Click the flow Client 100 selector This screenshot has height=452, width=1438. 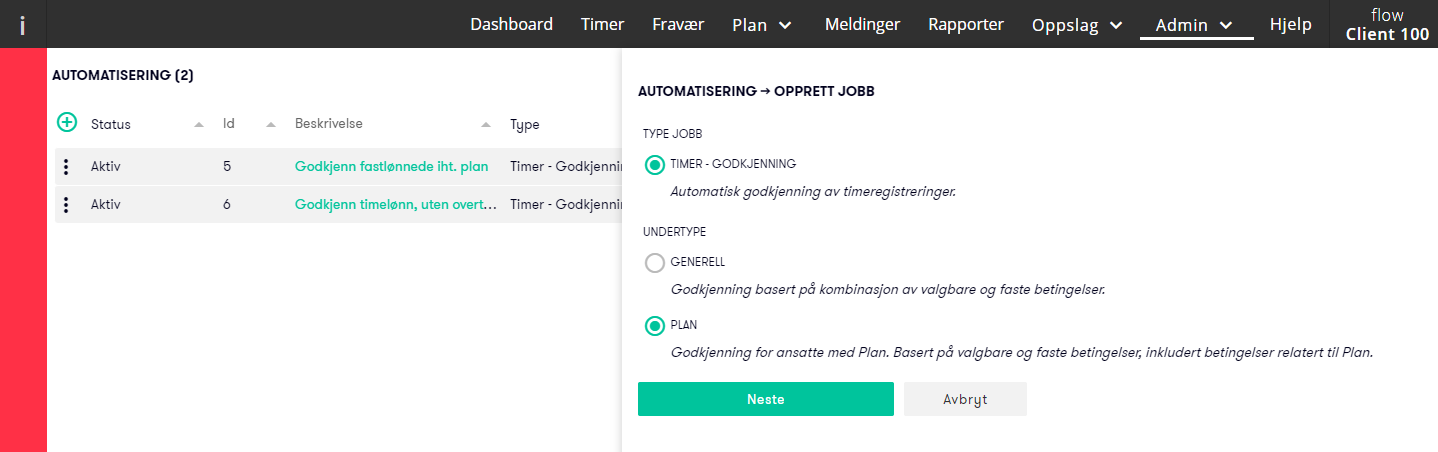[1387, 25]
